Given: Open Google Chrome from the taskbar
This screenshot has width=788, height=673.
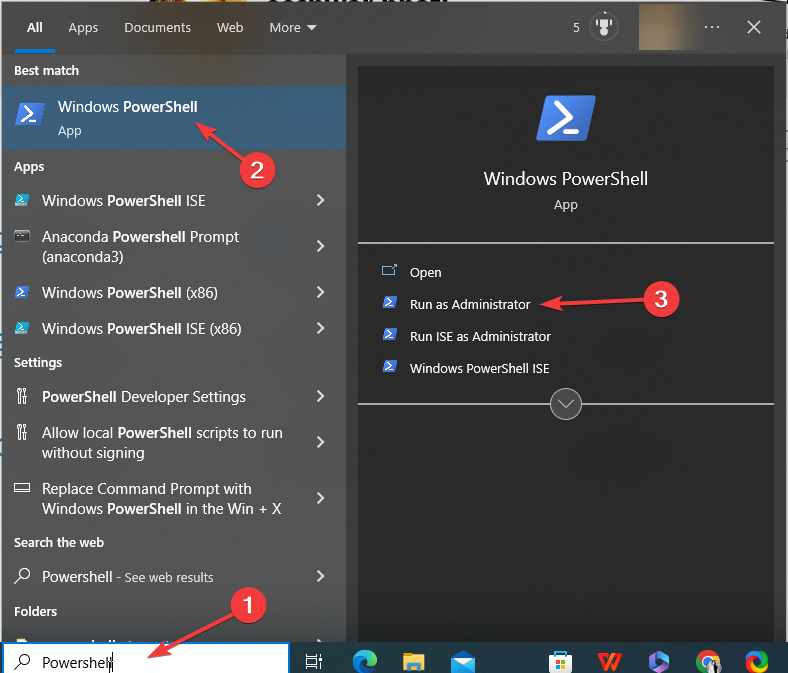Looking at the screenshot, I should 708,661.
